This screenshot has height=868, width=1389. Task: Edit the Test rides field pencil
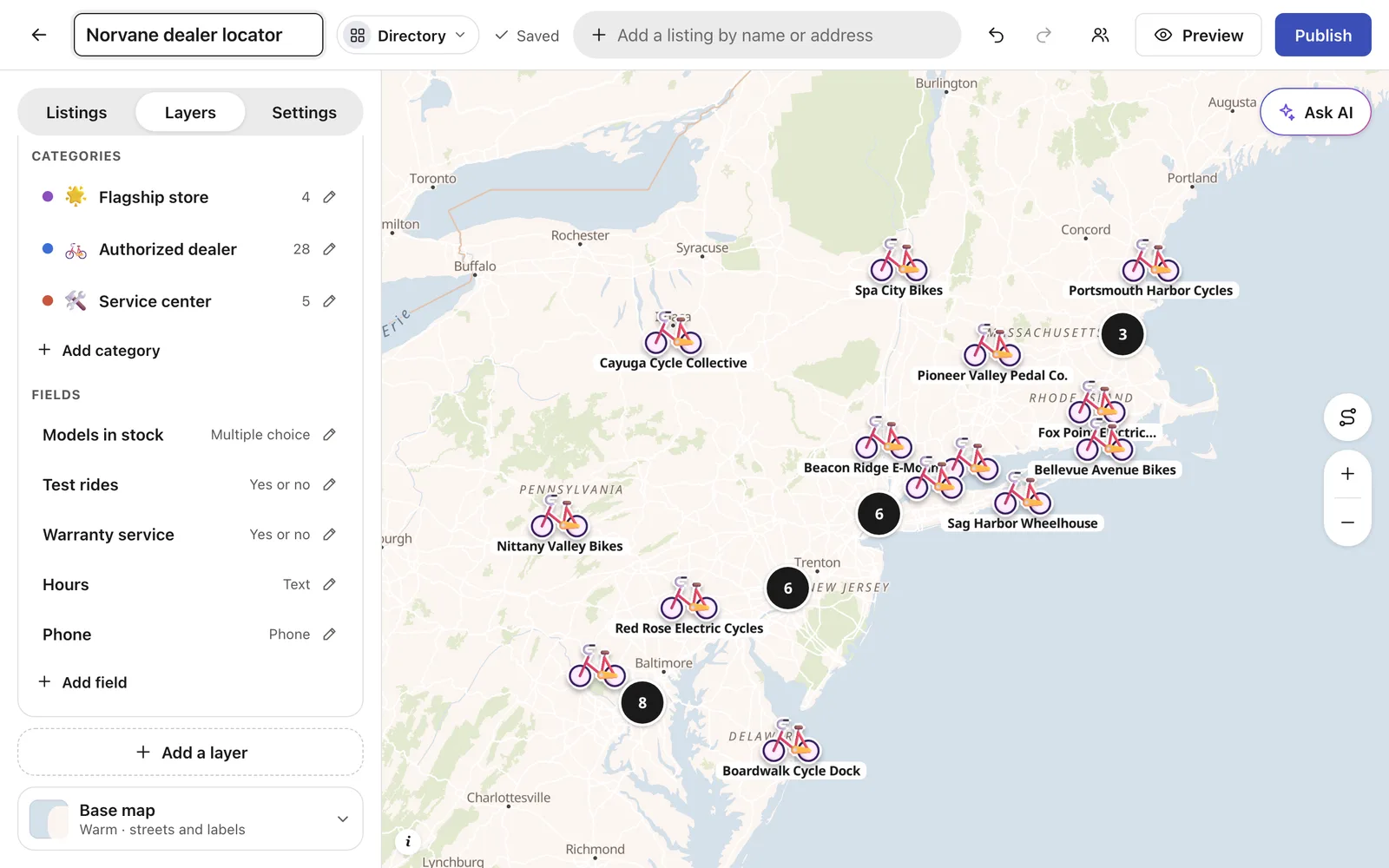click(329, 484)
